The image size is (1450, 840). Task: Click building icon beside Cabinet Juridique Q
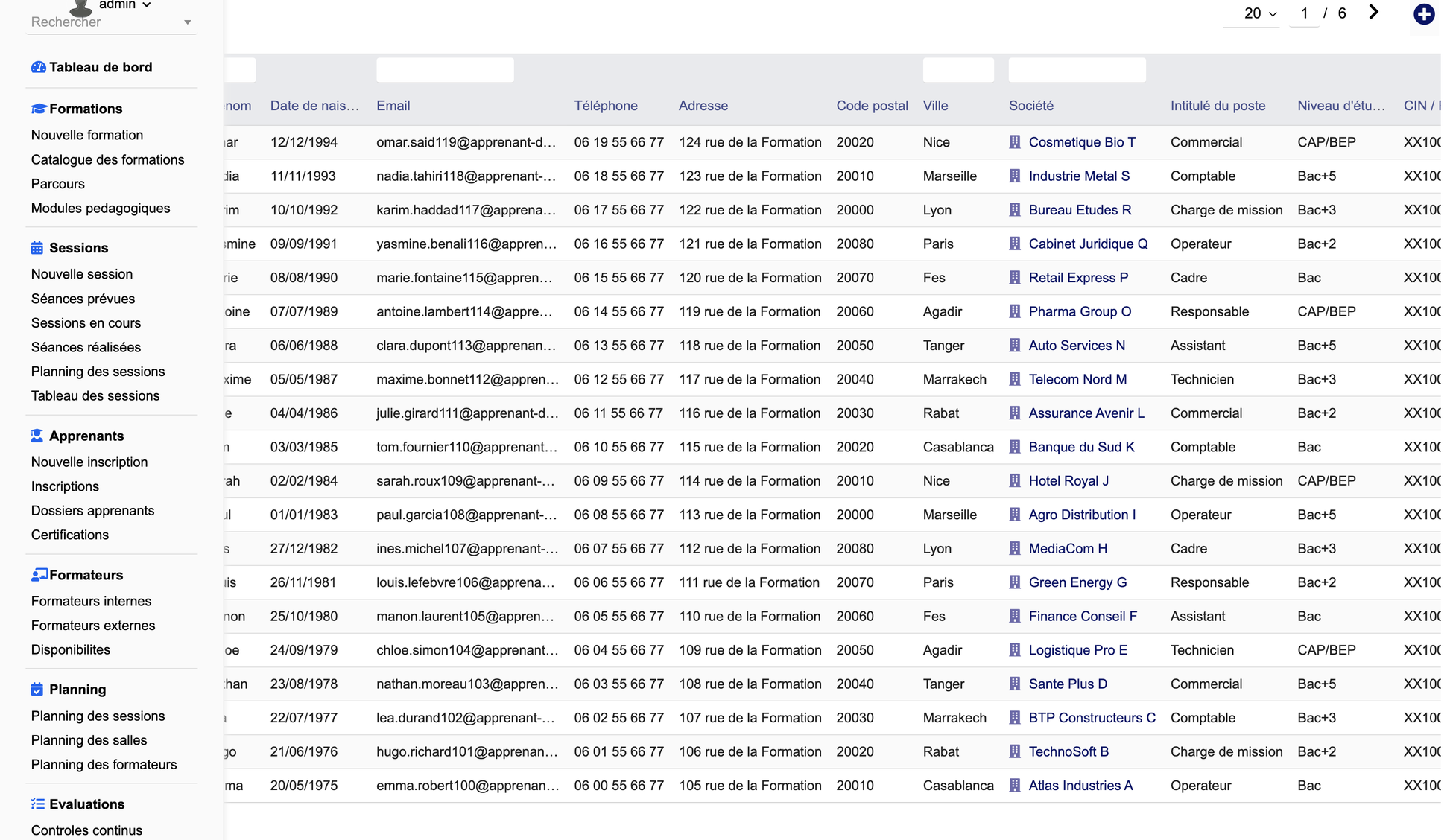[x=1015, y=244]
